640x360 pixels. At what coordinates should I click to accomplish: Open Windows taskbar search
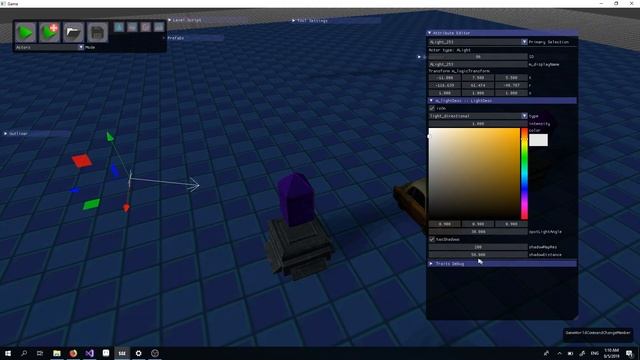pyautogui.click(x=24, y=353)
